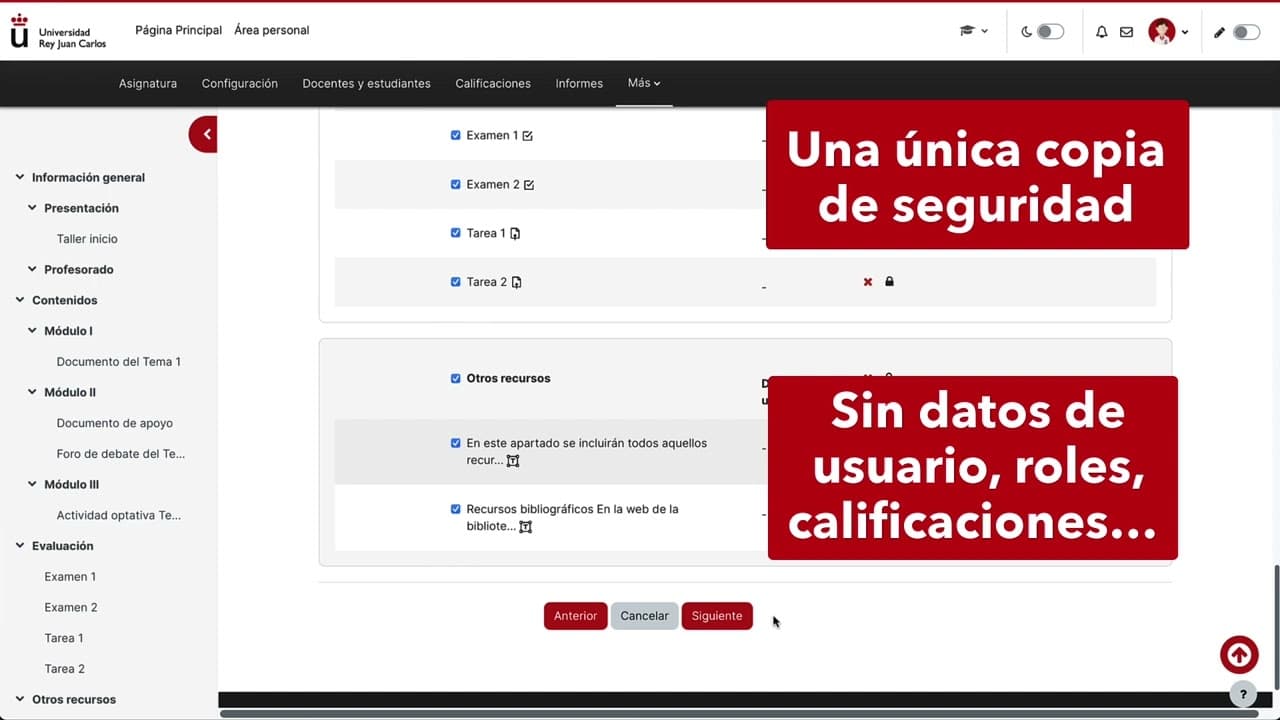
Task: Click the lock icon in Tarea 2 row
Action: 889,282
